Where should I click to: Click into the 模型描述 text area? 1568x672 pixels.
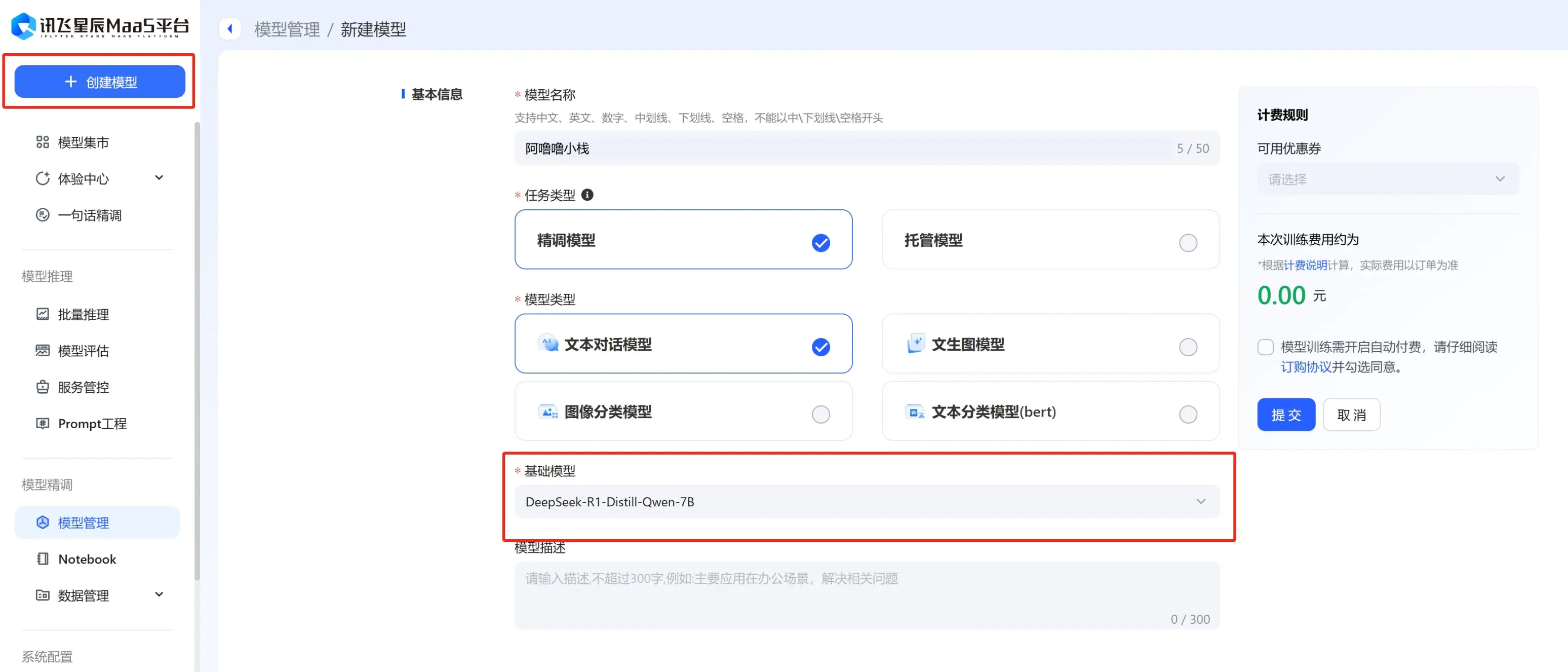[x=866, y=594]
